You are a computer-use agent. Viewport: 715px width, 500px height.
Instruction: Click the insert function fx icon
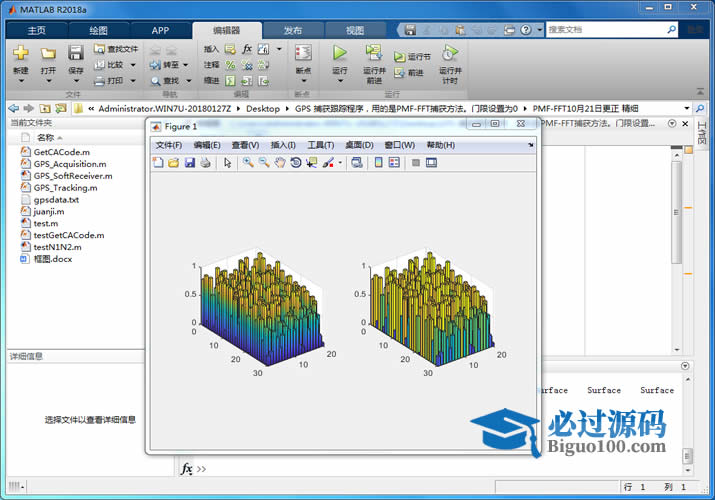[x=247, y=49]
